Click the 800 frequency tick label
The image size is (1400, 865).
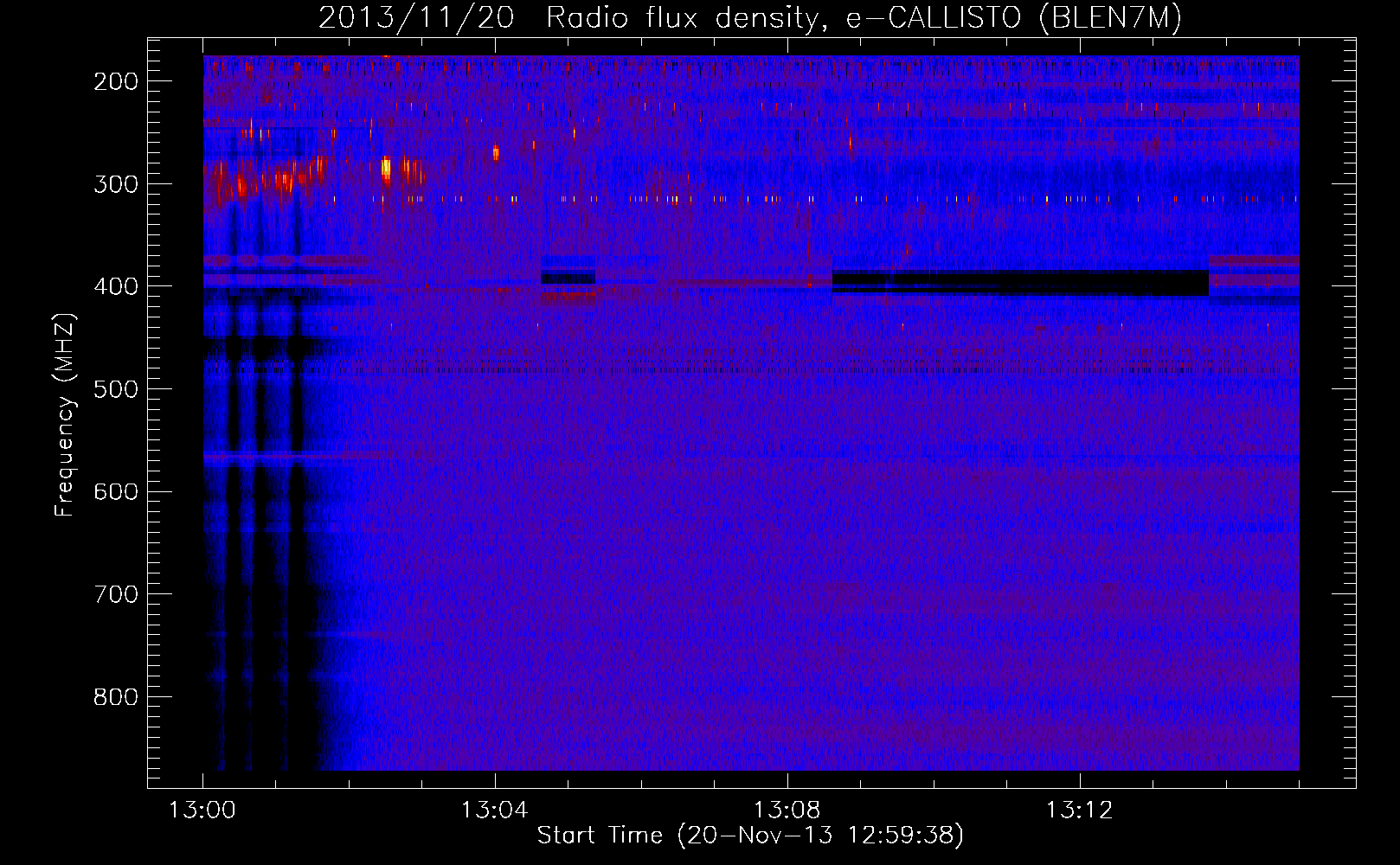click(x=116, y=697)
